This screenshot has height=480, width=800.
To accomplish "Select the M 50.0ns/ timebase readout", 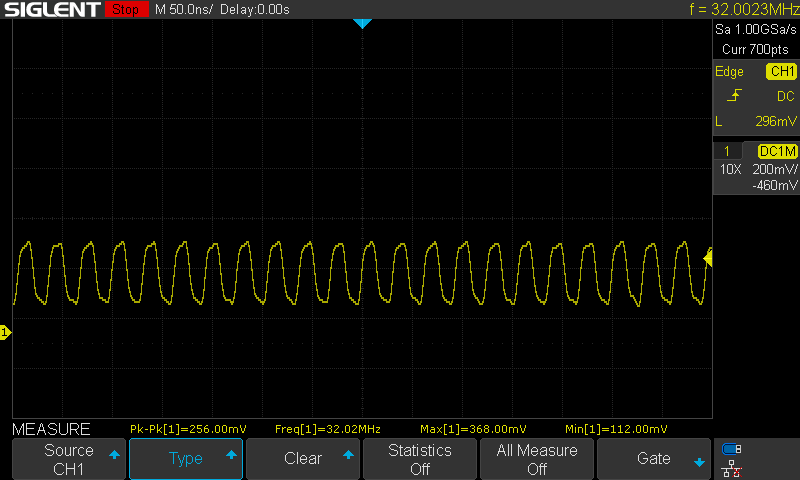I will [x=184, y=9].
